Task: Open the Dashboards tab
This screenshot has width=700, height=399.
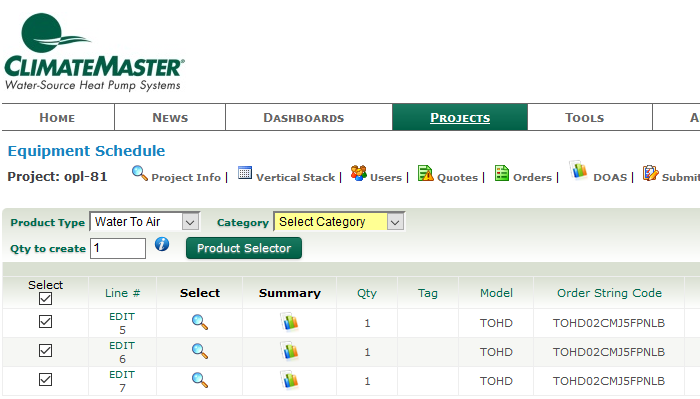Action: [304, 118]
